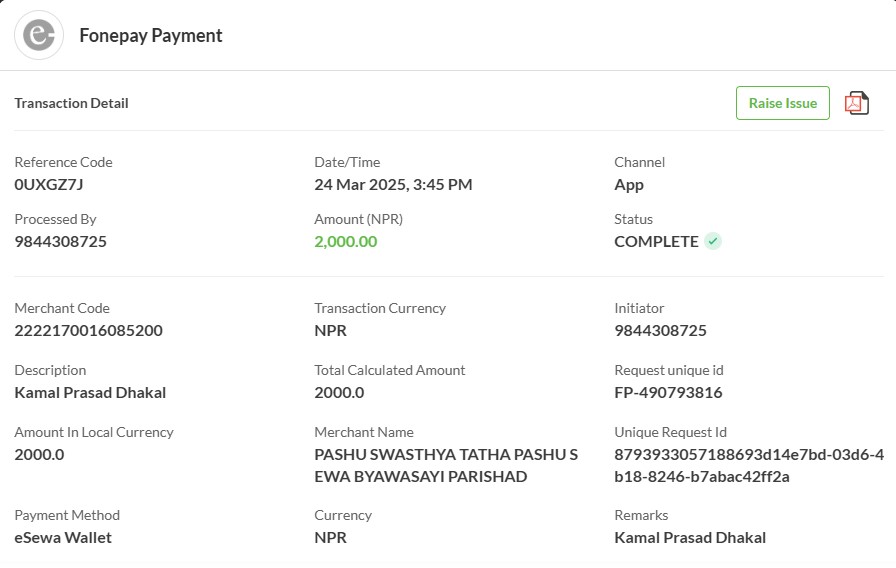Click the Total Calculated Amount label

pyautogui.click(x=390, y=370)
